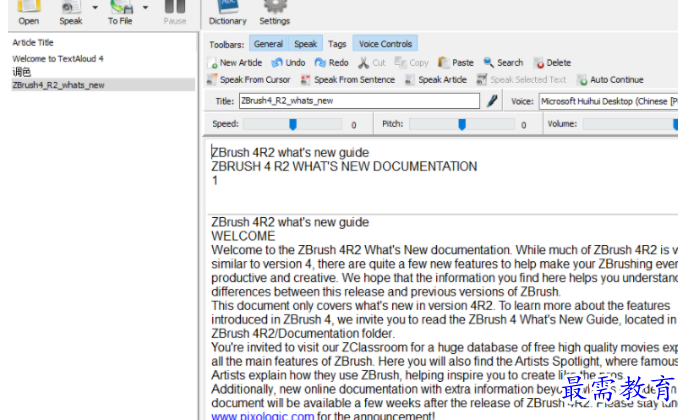This screenshot has height=420, width=683.
Task: Click the To File toolbar icon
Action: tap(120, 12)
